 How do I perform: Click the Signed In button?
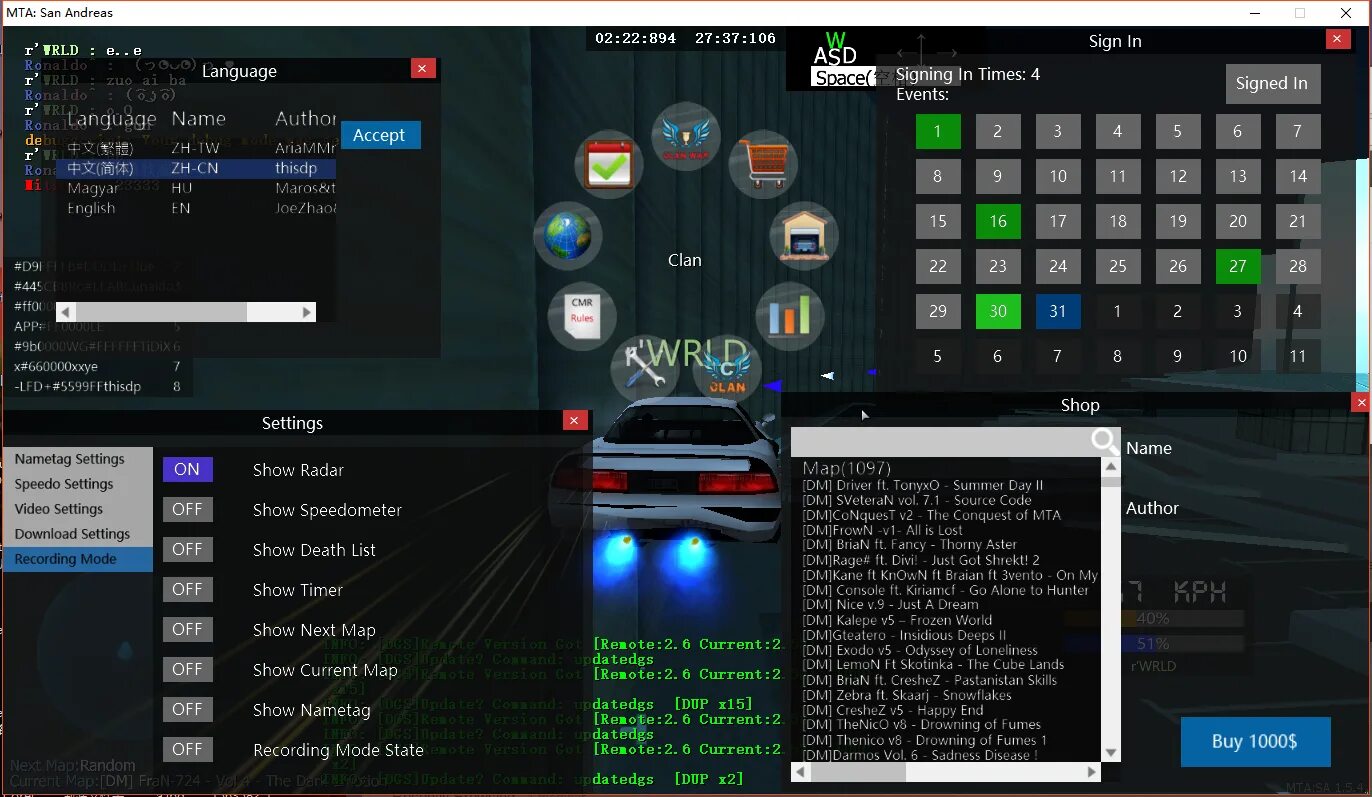click(x=1273, y=84)
